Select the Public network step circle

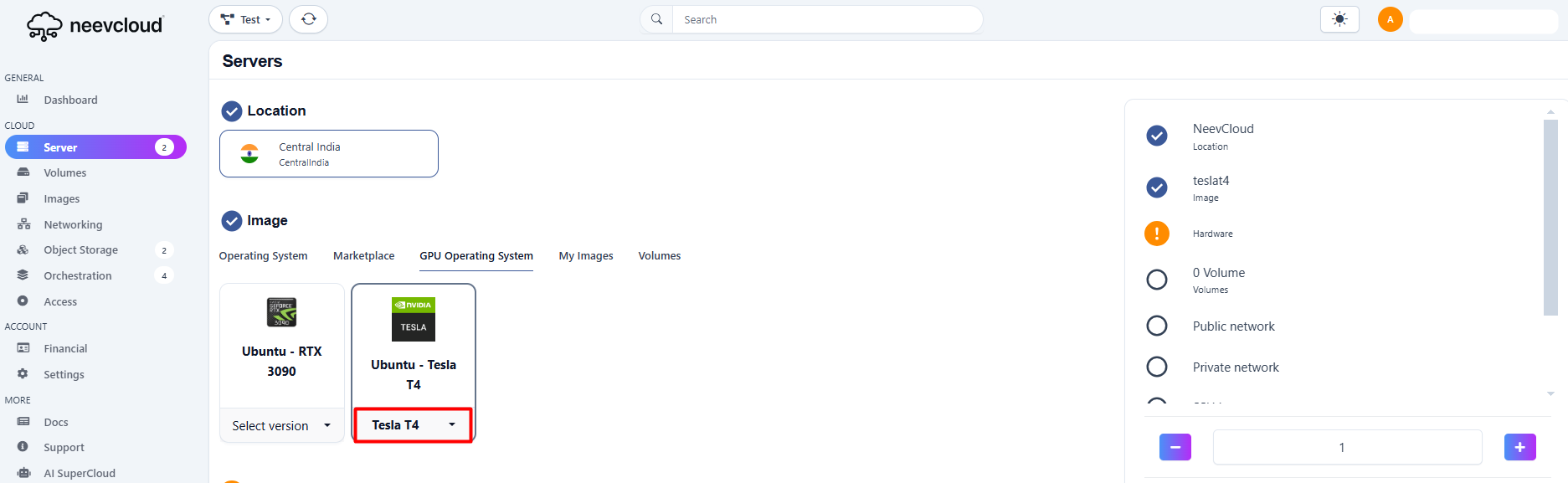point(1156,326)
